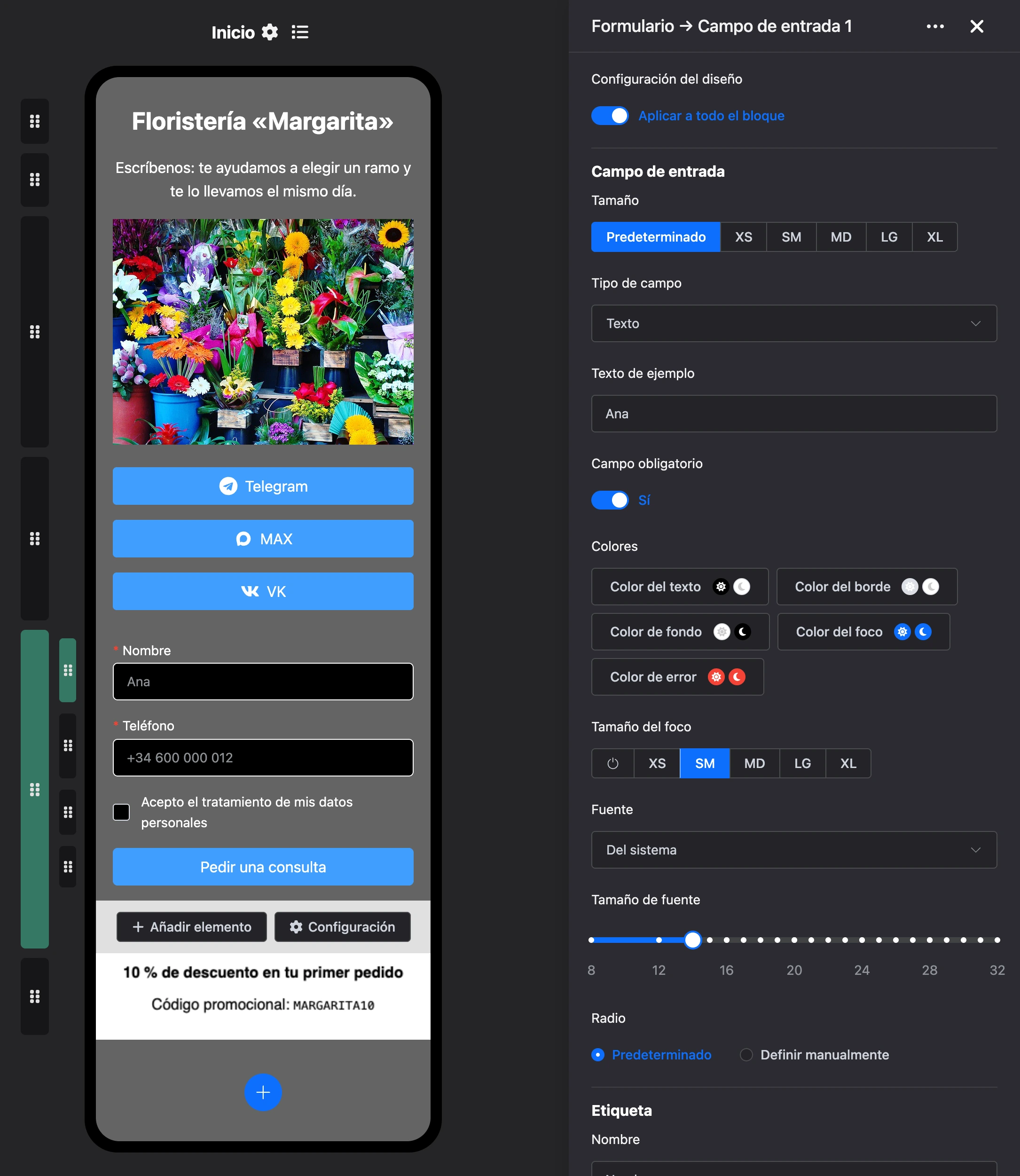
Task: Open page settings gear next to Inicio
Action: 270,32
